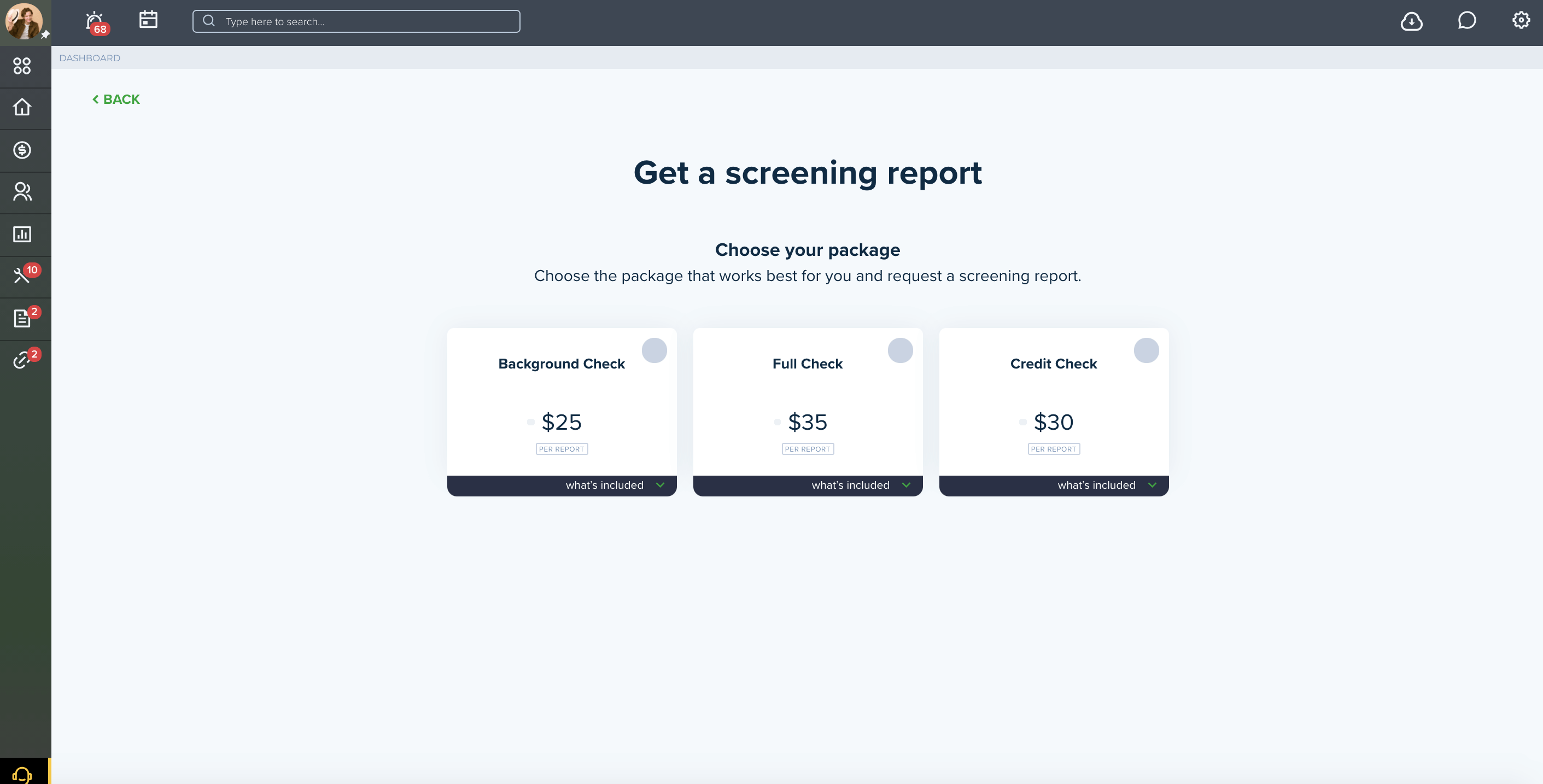Expand what's included for Background Check
1543x784 pixels.
[562, 485]
